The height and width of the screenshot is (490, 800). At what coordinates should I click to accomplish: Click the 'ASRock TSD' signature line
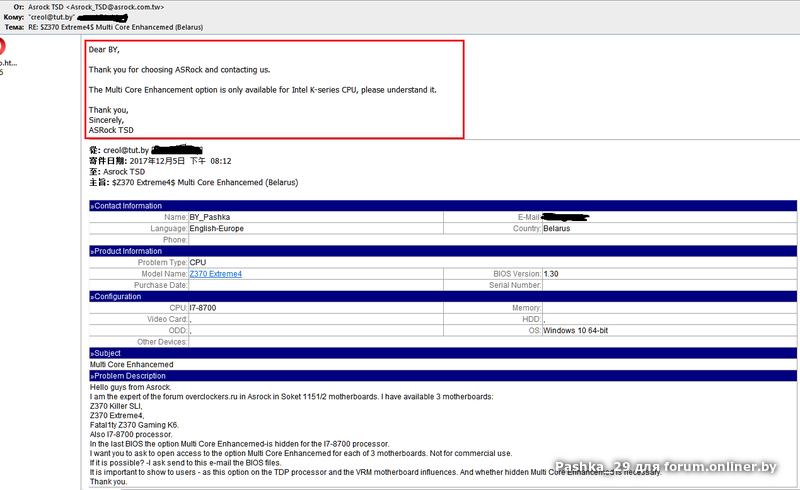[x=111, y=130]
